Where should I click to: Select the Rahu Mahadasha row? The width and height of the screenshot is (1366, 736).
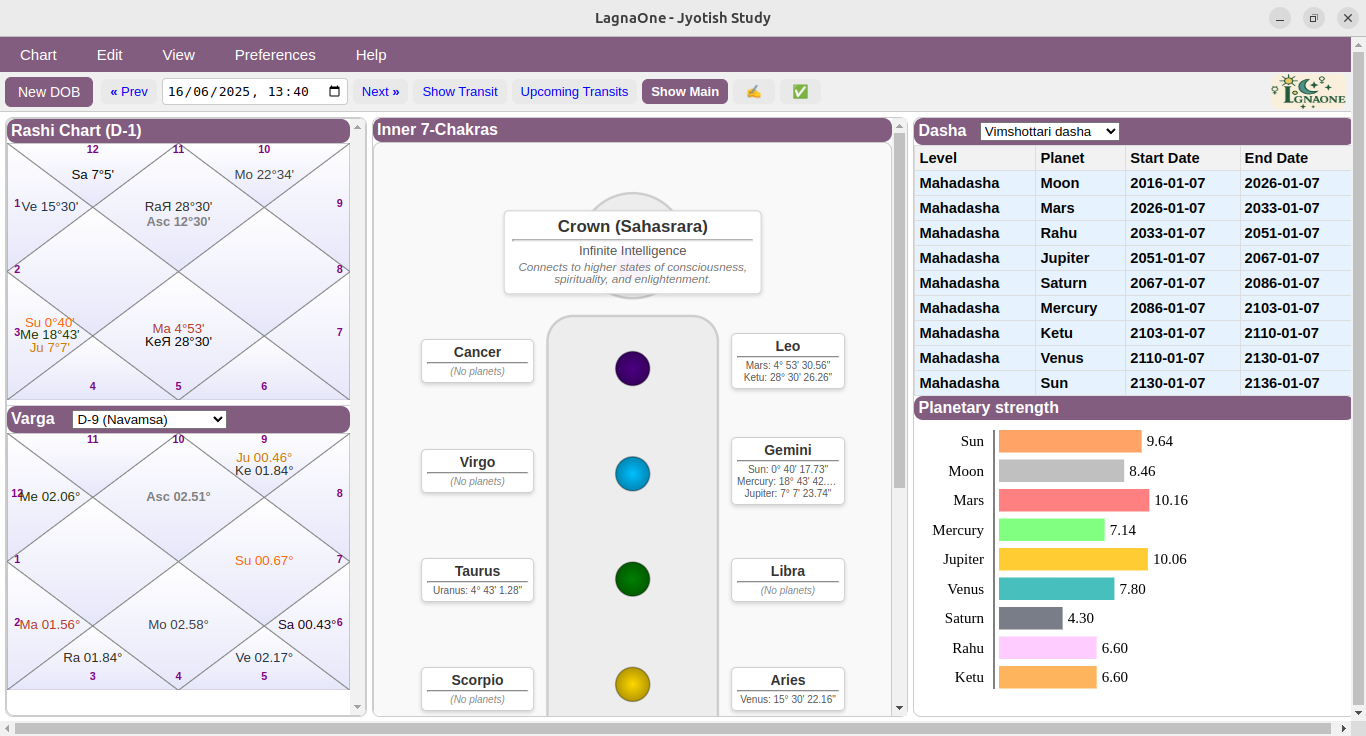(x=1133, y=233)
